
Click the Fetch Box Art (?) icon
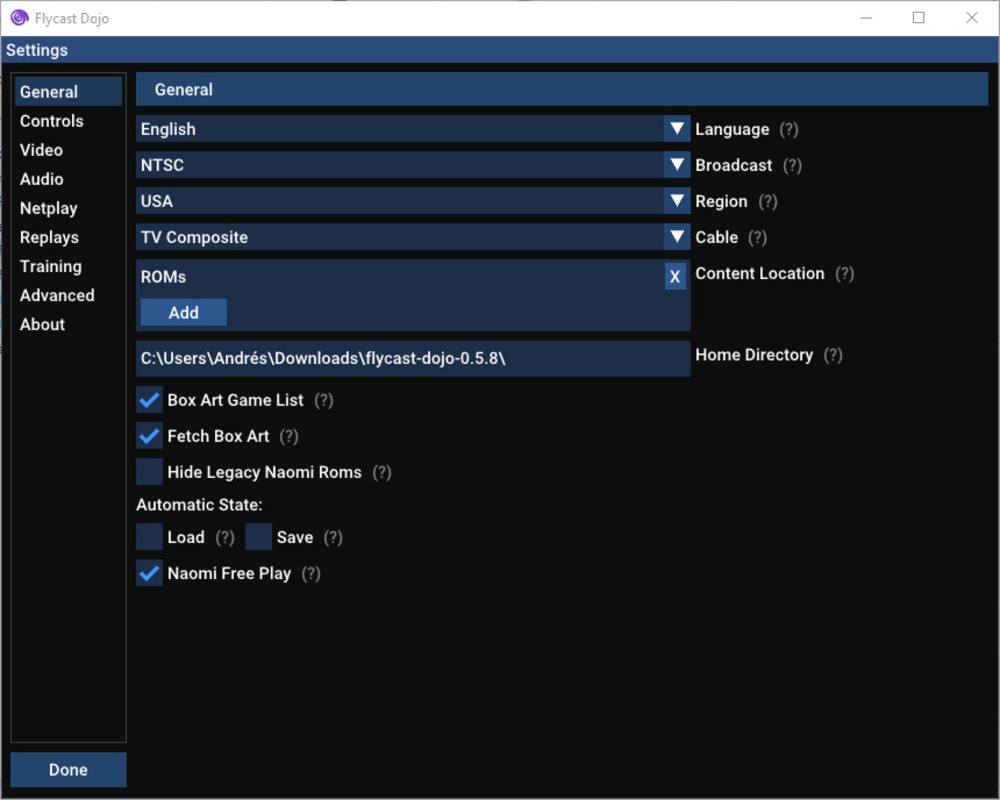(289, 436)
